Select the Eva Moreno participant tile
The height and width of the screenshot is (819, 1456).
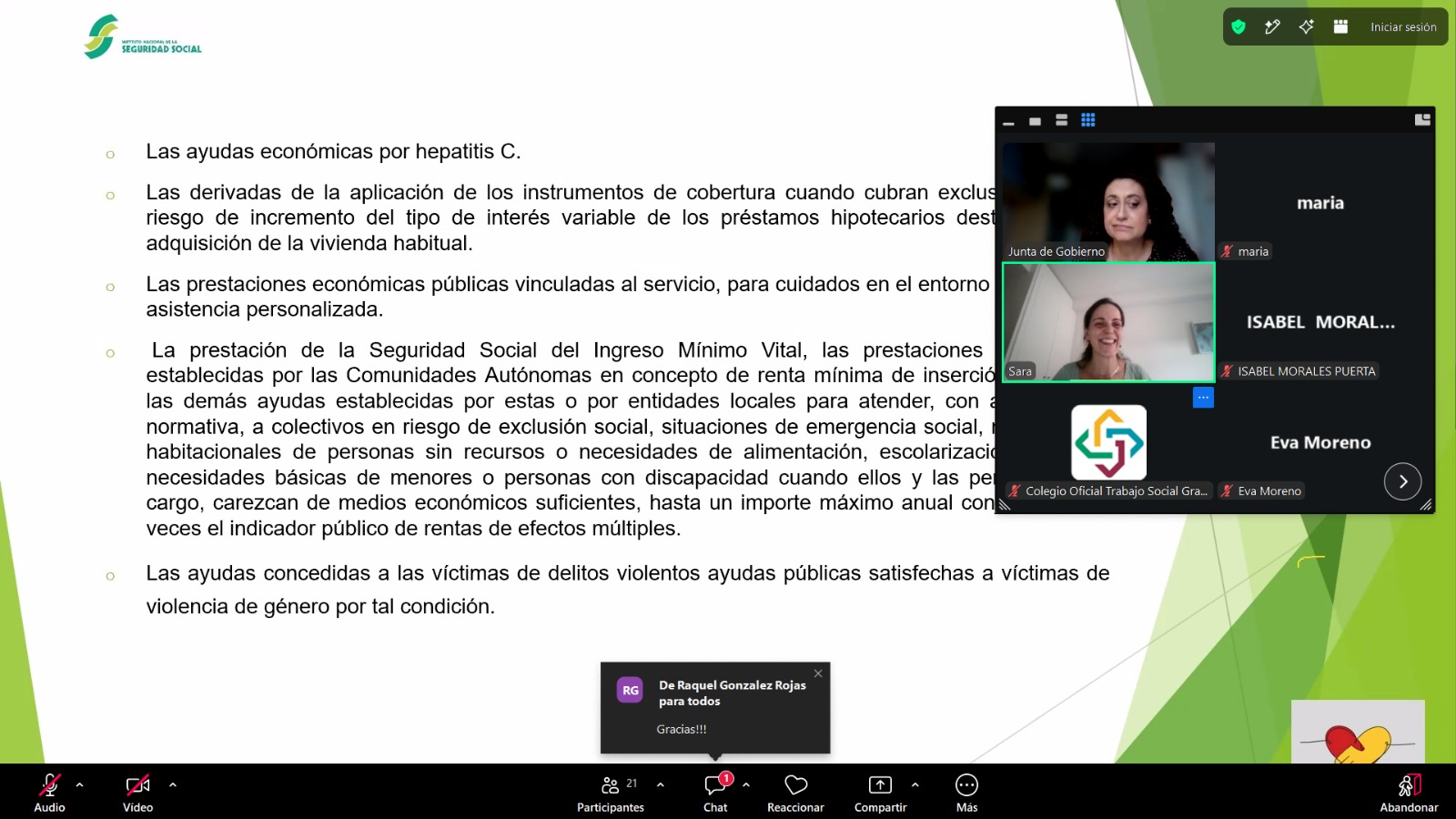[x=1320, y=442]
